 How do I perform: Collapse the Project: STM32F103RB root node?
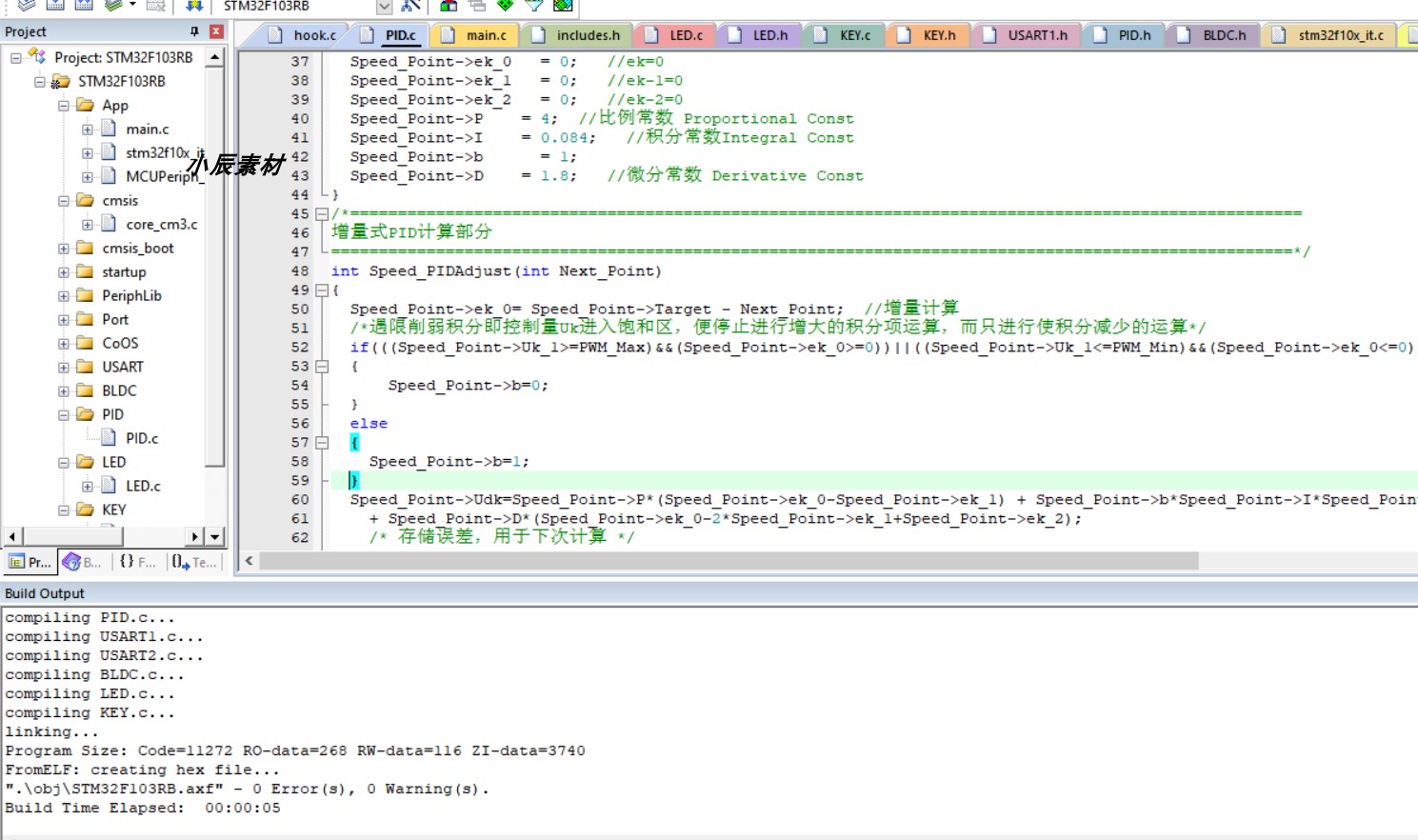click(x=16, y=58)
